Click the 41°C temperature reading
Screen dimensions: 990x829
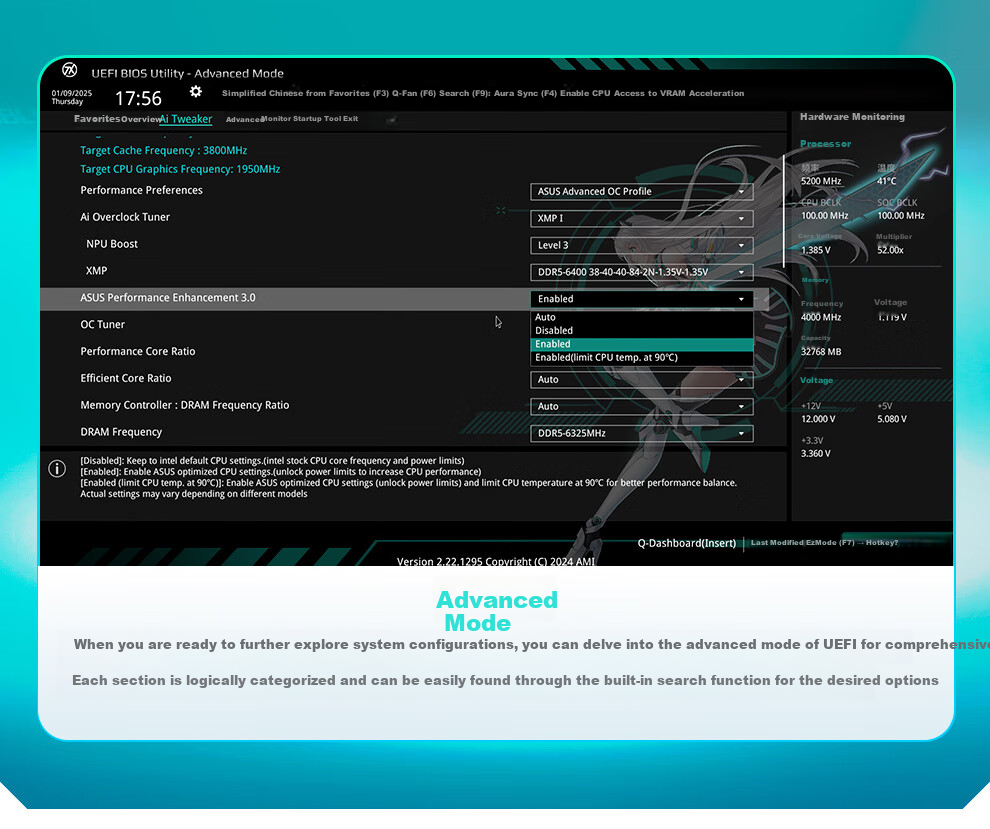886,181
